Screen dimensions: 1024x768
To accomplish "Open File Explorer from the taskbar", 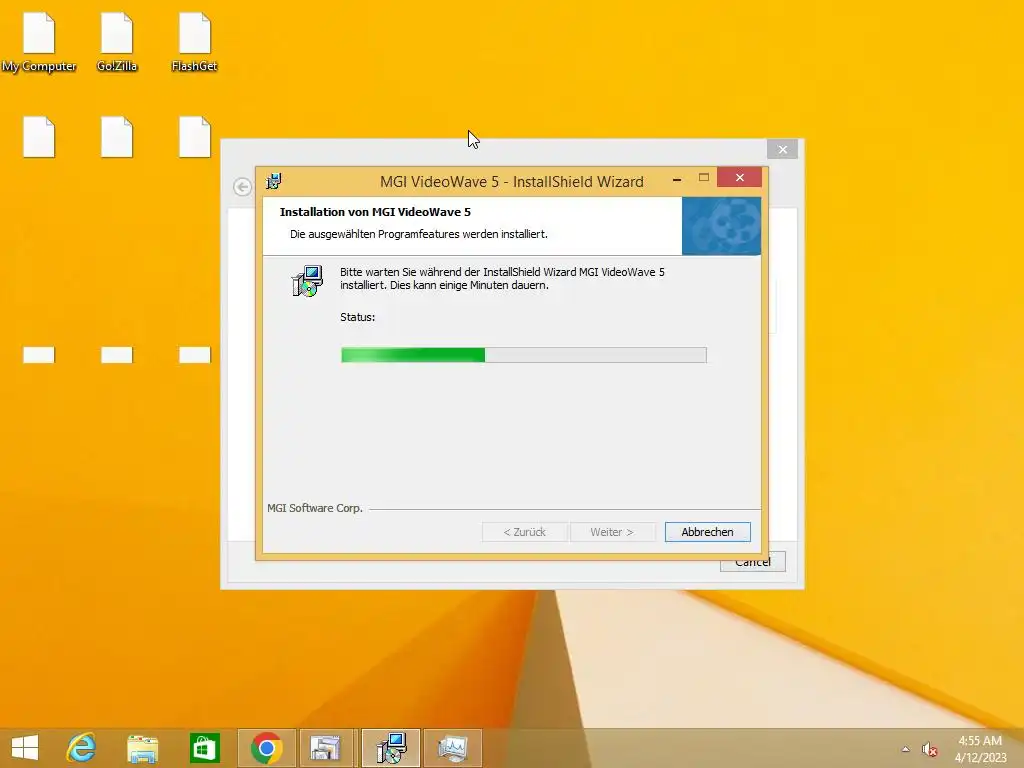I will 142,748.
